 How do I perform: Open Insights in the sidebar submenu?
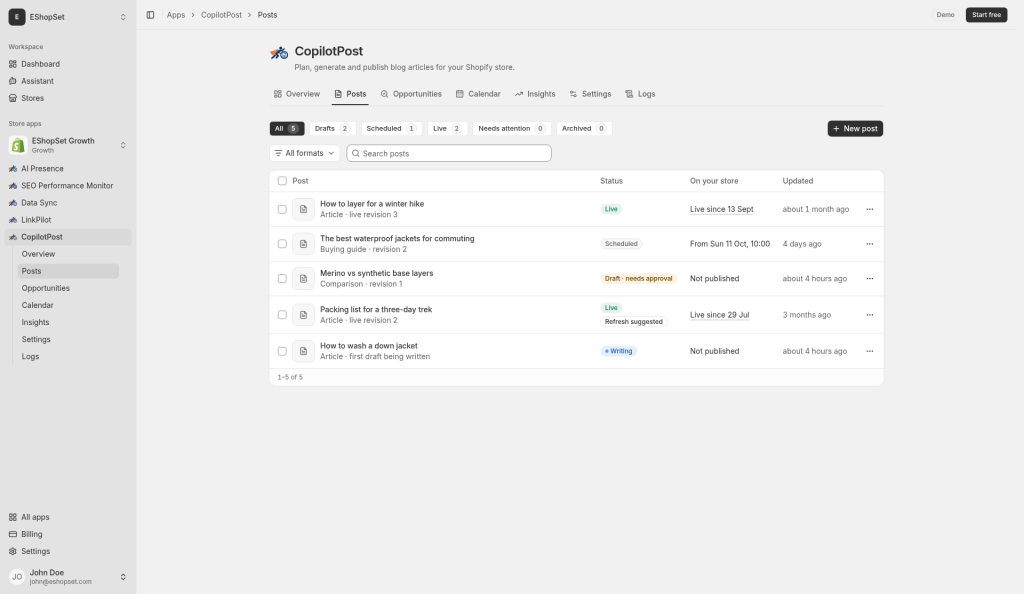[68, 322]
